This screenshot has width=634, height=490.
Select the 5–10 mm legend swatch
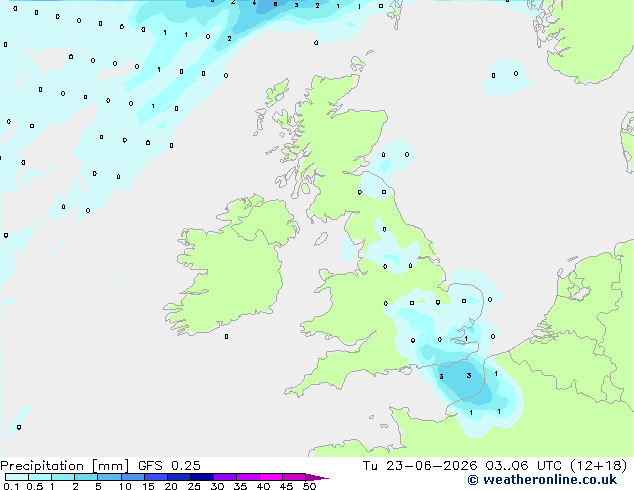tap(109, 477)
